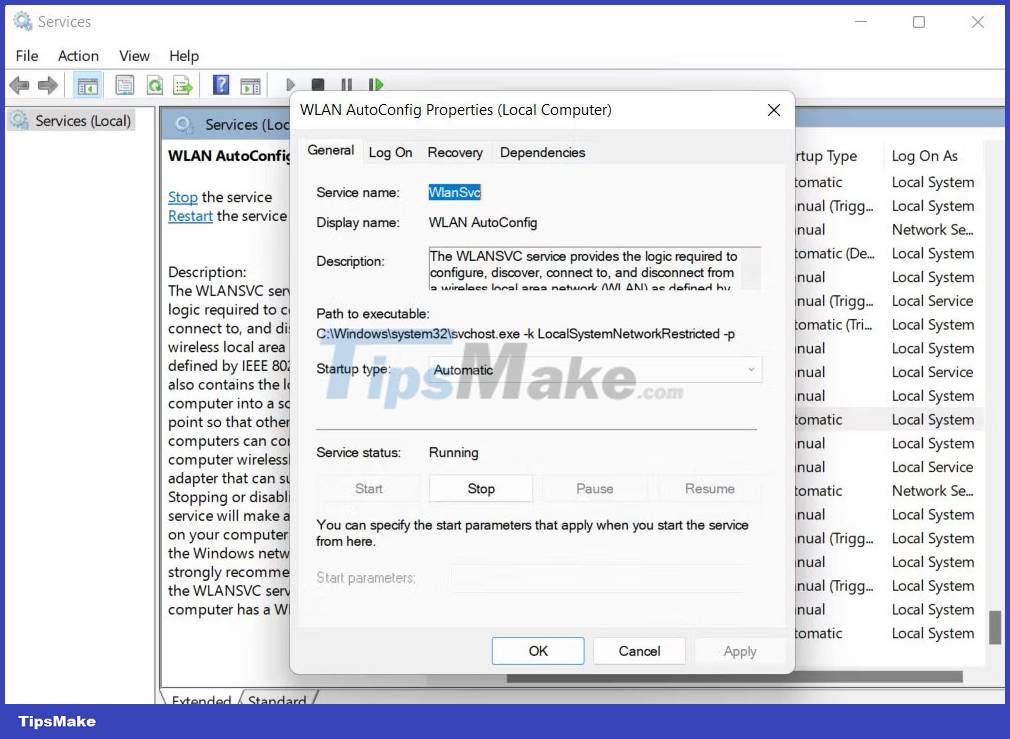Viewport: 1010px width, 739px height.
Task: Switch to the Extended view tab
Action: (201, 699)
